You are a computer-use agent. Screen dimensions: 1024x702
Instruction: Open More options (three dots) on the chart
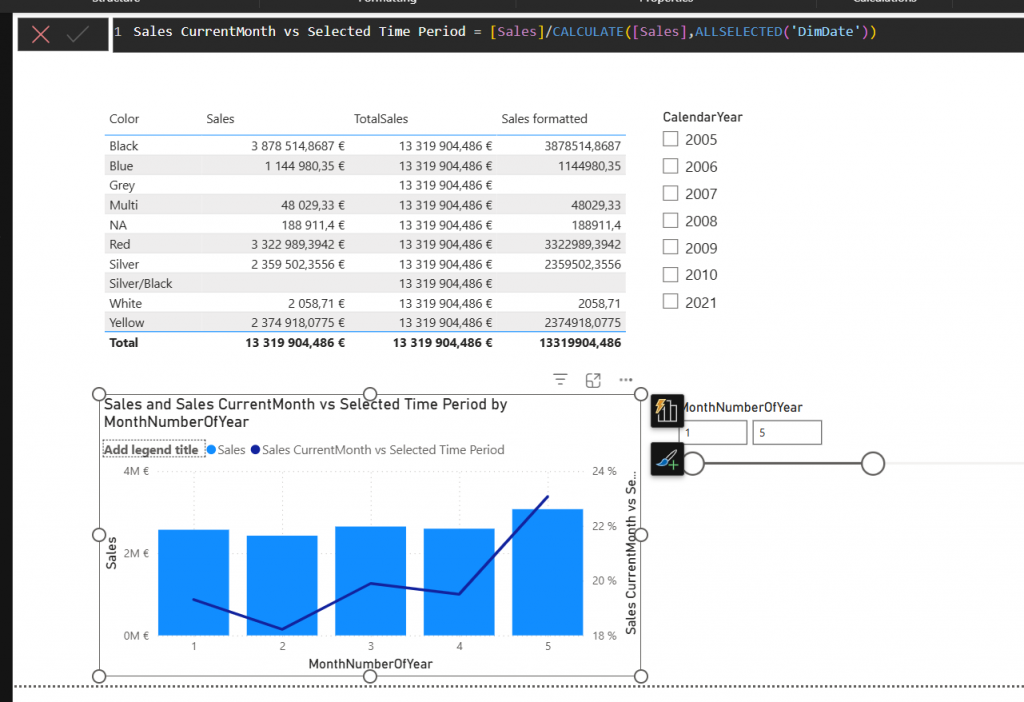[x=626, y=380]
